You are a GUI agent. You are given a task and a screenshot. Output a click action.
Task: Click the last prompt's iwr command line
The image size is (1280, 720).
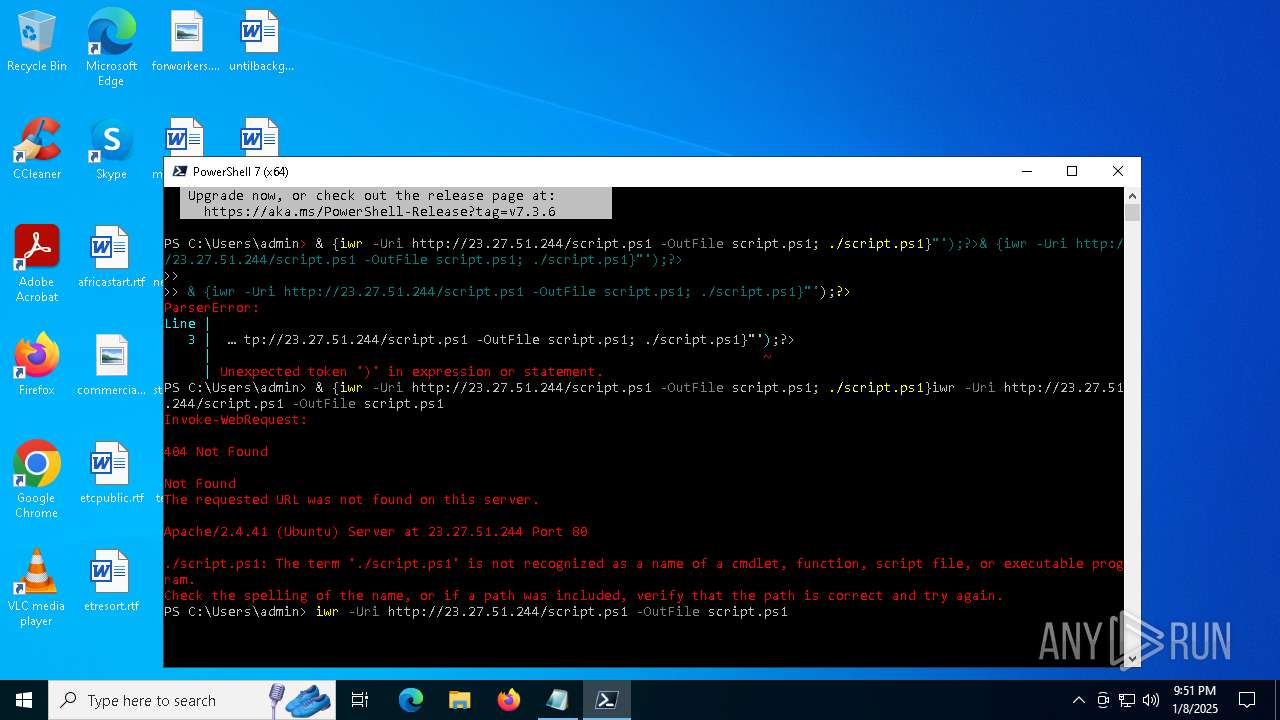(x=552, y=611)
